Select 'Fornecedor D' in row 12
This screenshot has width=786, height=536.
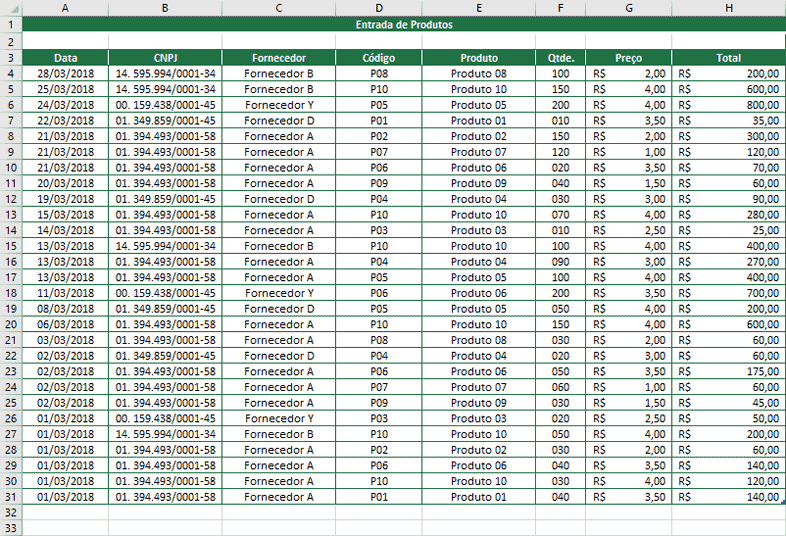[x=279, y=199]
